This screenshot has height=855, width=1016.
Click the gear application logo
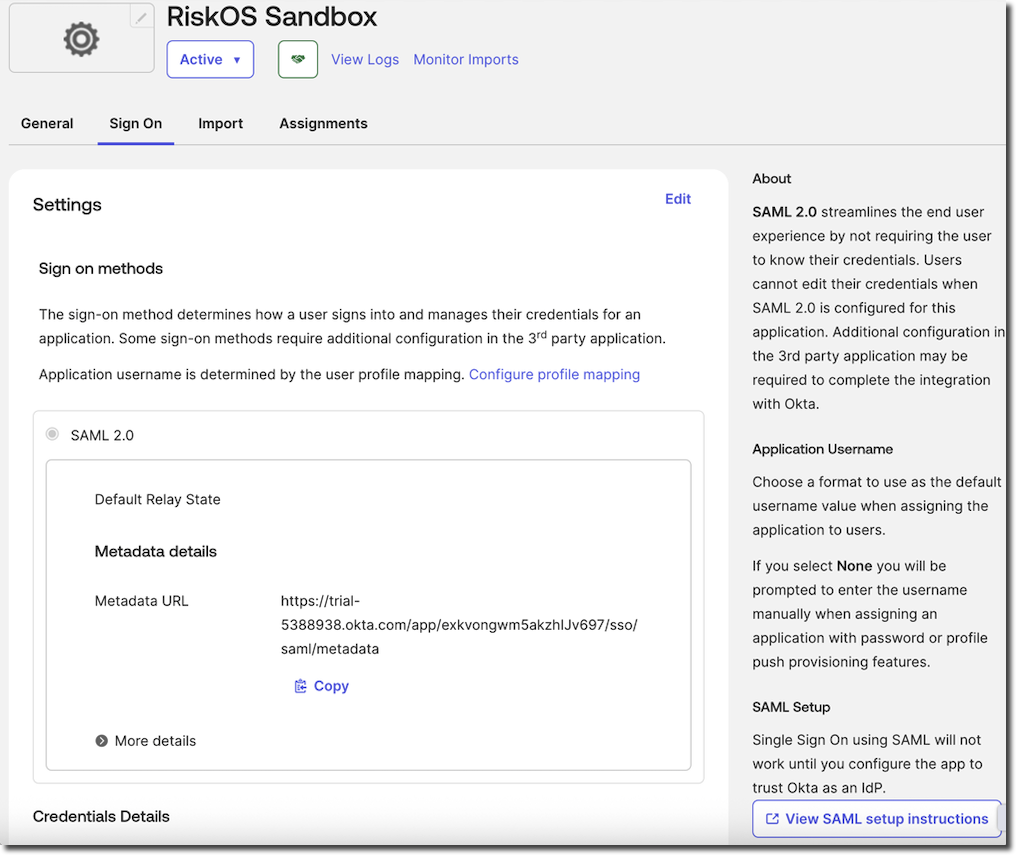click(x=81, y=40)
